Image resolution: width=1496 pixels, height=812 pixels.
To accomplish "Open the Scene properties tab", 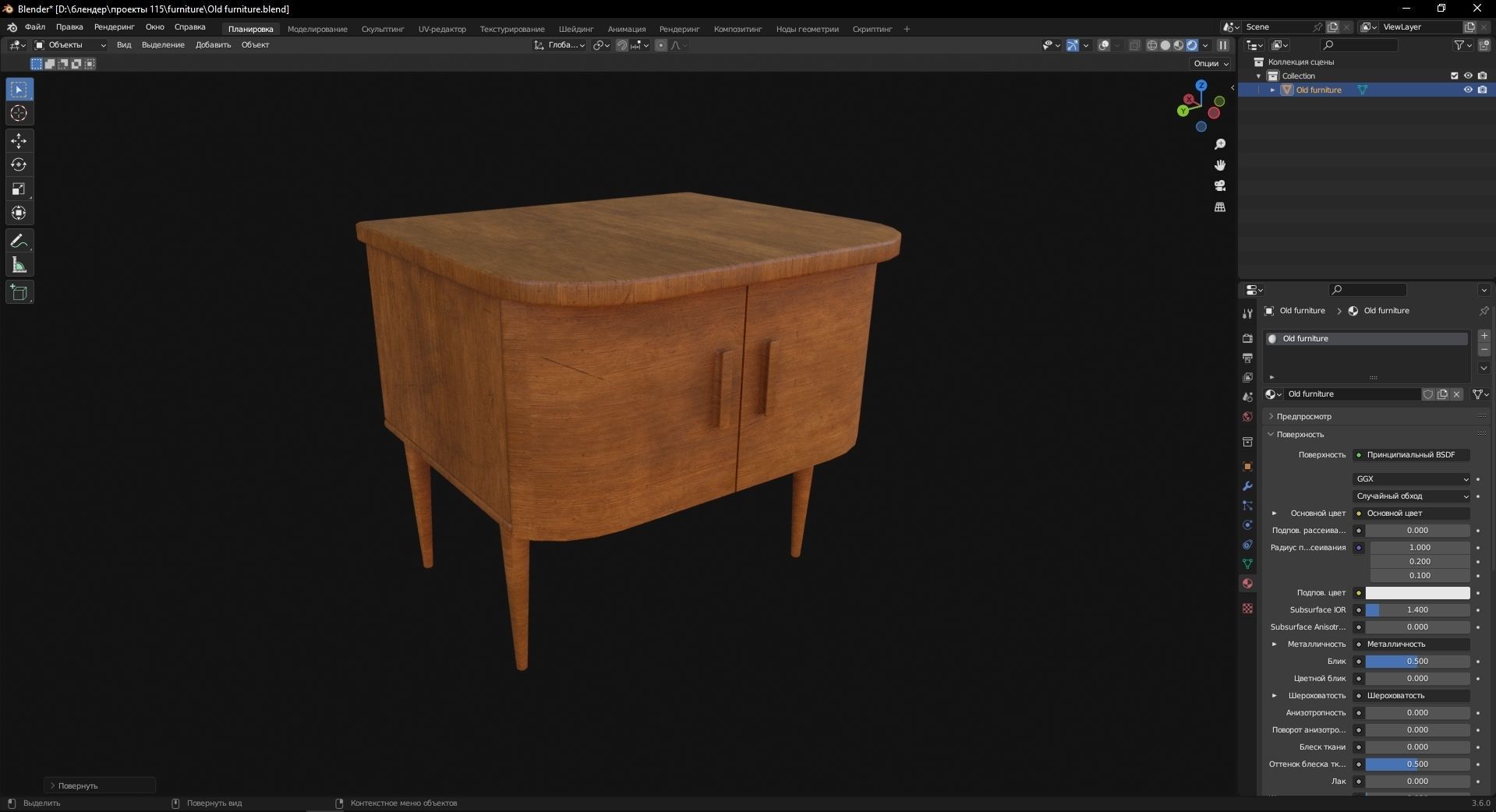I will click(1247, 397).
